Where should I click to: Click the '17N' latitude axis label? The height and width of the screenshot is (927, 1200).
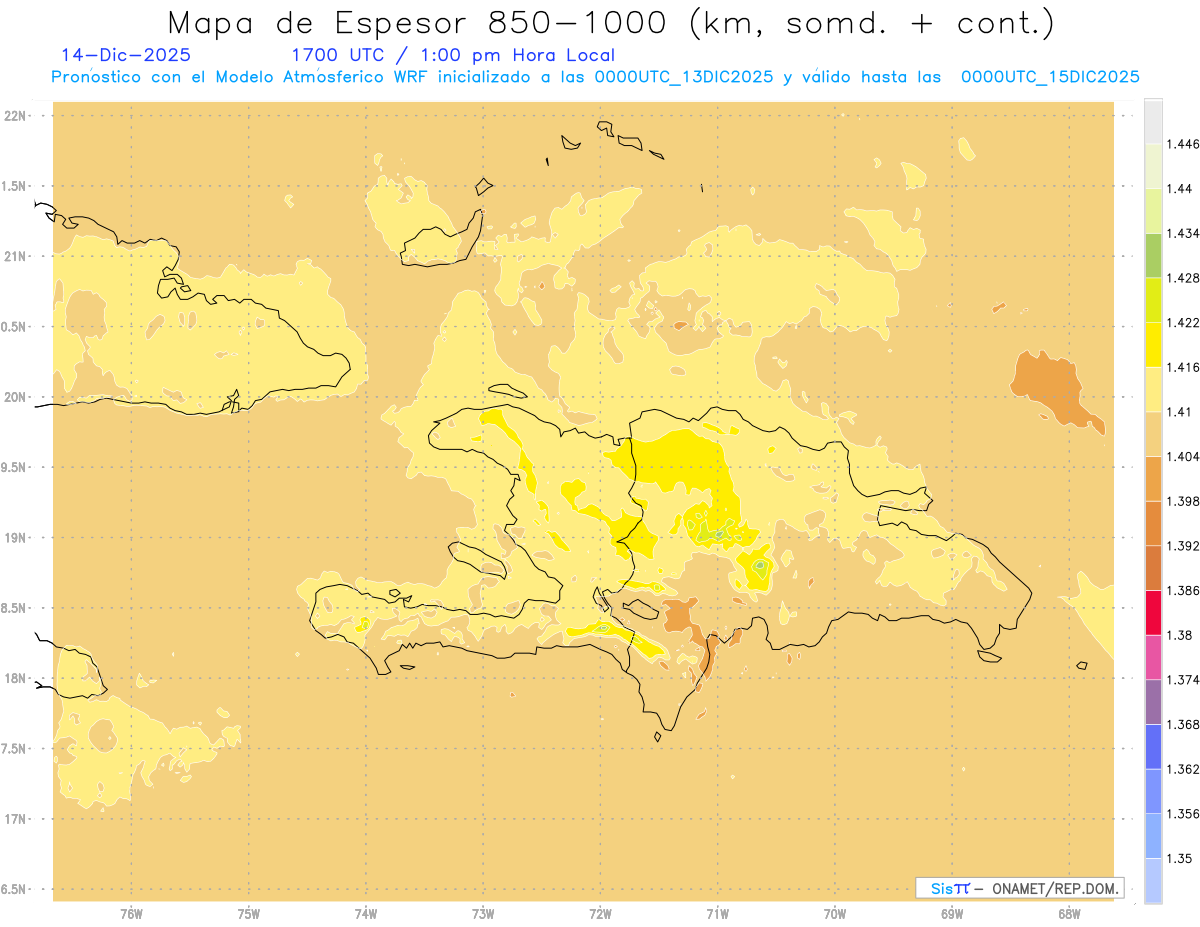[17, 820]
